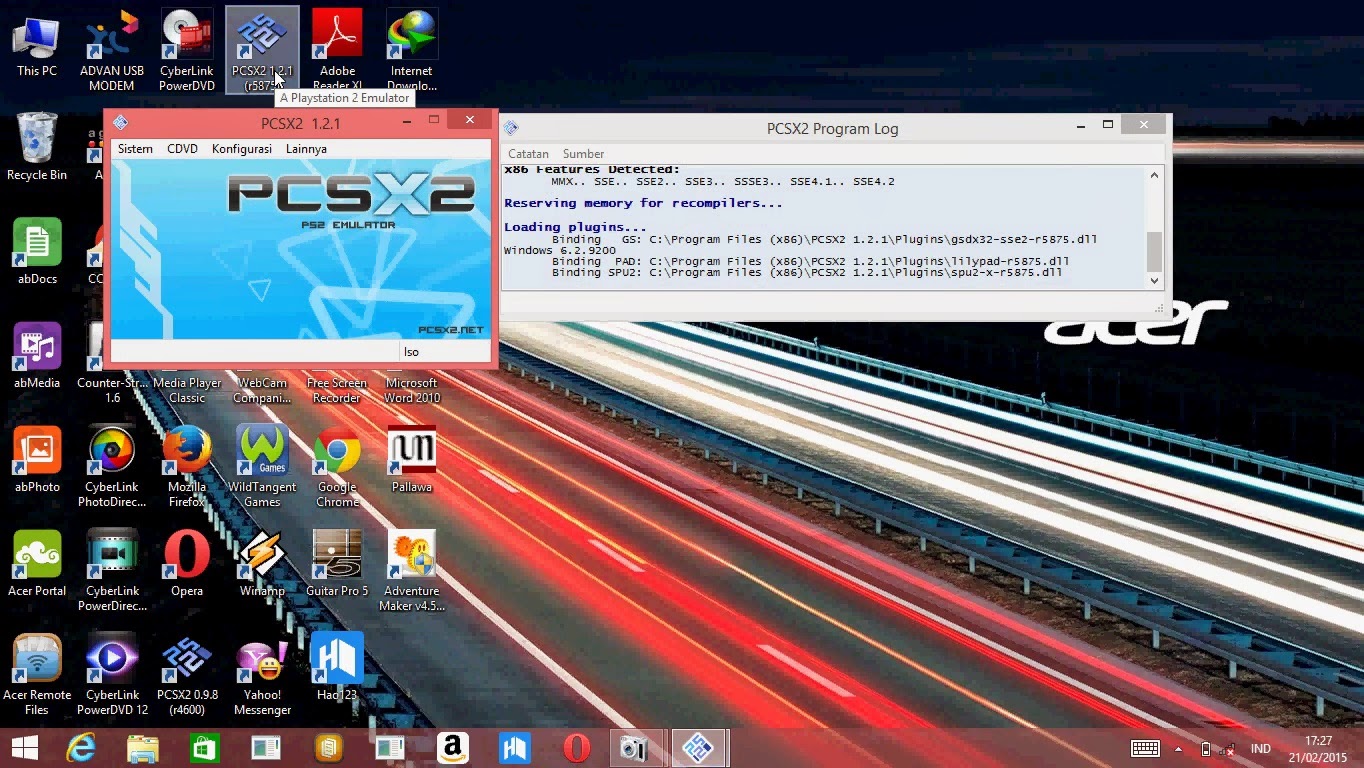Open the Konfigurasi menu
Image resolution: width=1364 pixels, height=768 pixels.
coord(241,148)
